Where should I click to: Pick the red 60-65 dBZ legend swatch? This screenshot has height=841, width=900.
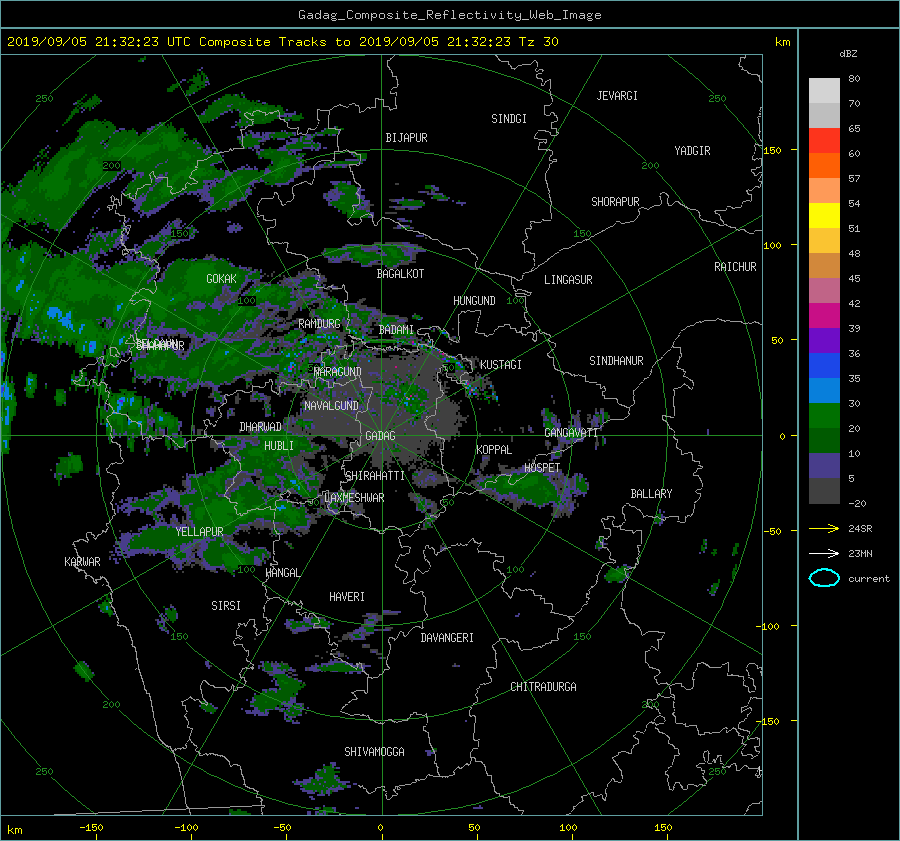(824, 141)
